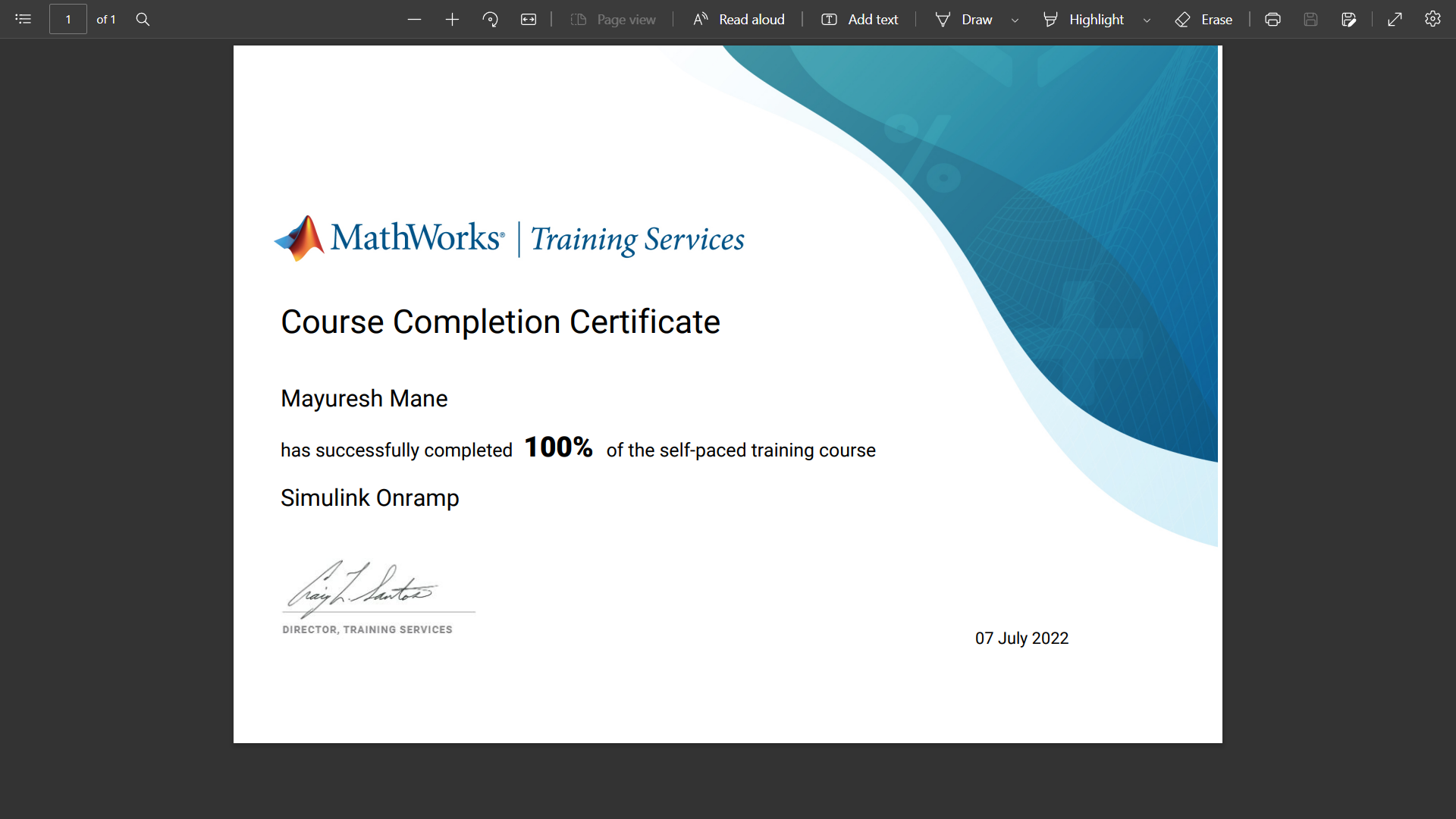This screenshot has height=819, width=1456.
Task: Open the find search icon
Action: (143, 19)
